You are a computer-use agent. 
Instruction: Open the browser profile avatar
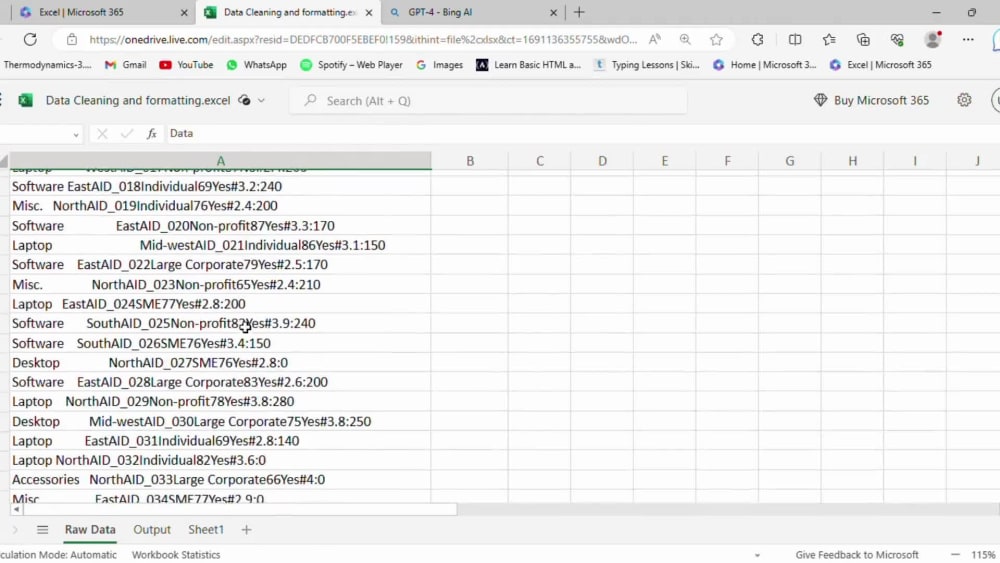(933, 40)
